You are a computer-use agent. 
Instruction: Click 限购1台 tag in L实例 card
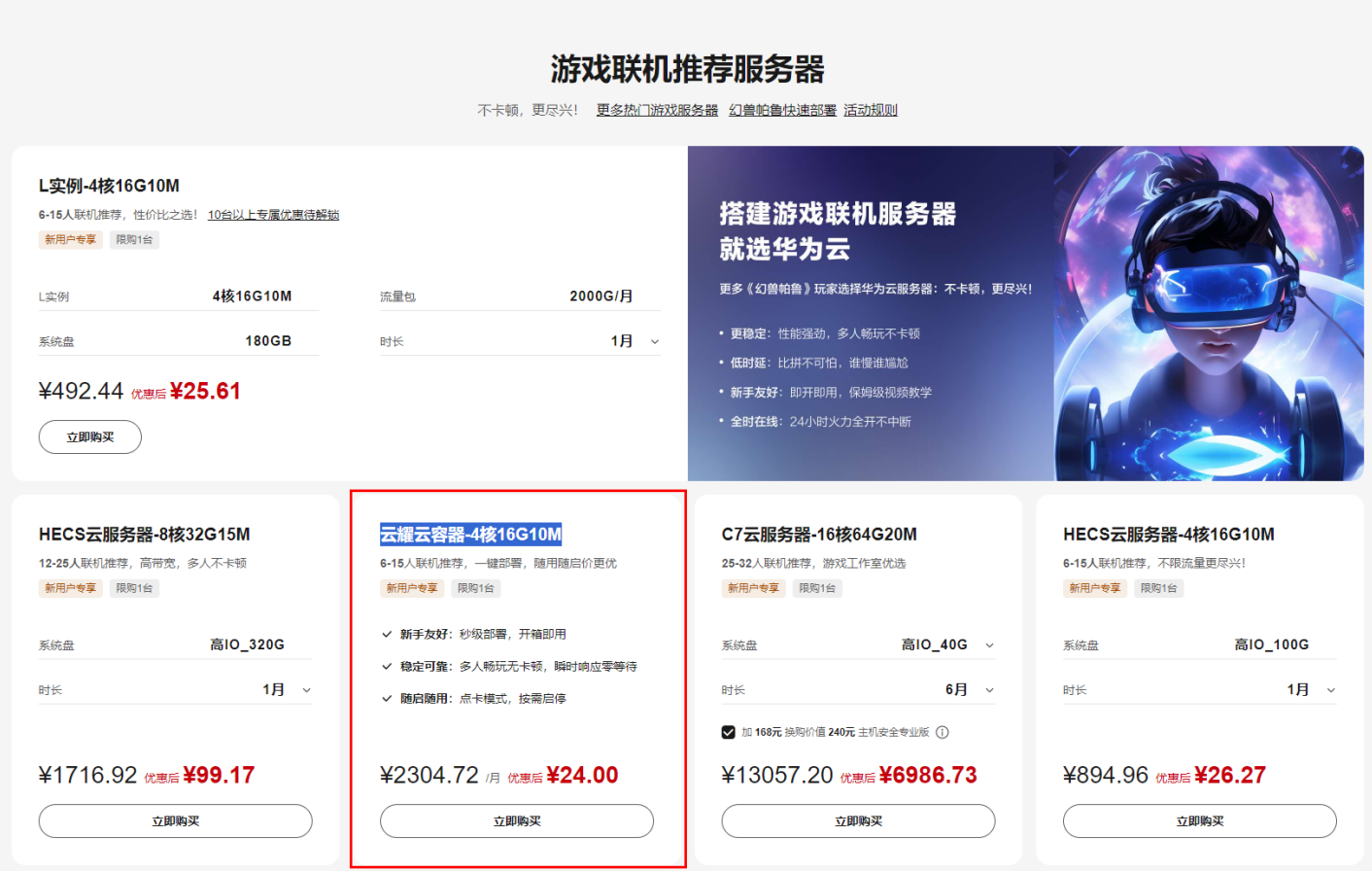click(x=134, y=240)
